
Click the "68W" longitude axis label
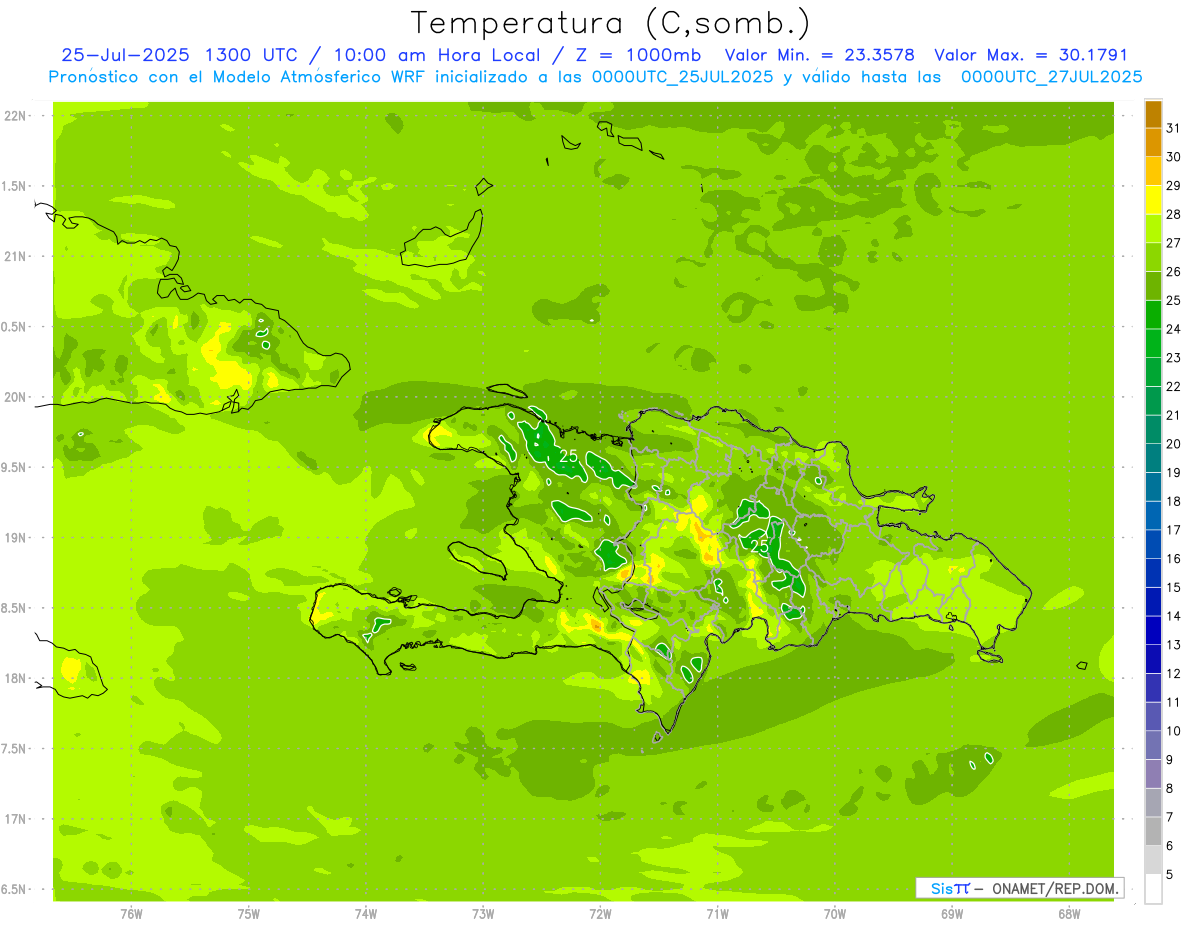(x=1069, y=914)
